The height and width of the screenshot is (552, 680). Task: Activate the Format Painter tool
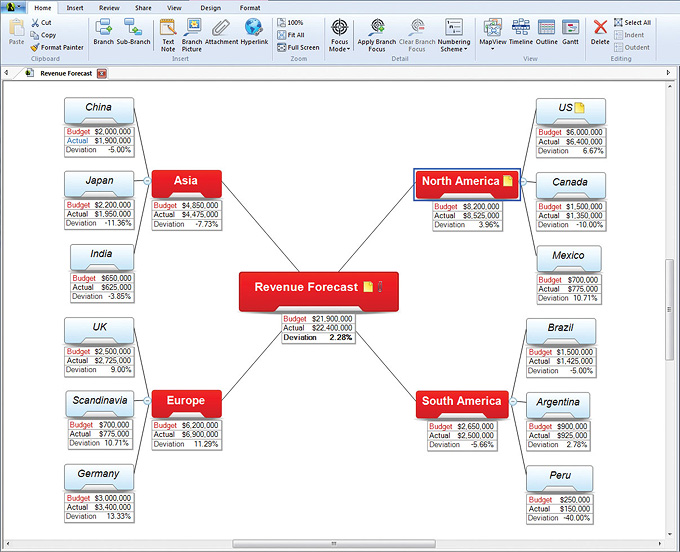pos(57,47)
